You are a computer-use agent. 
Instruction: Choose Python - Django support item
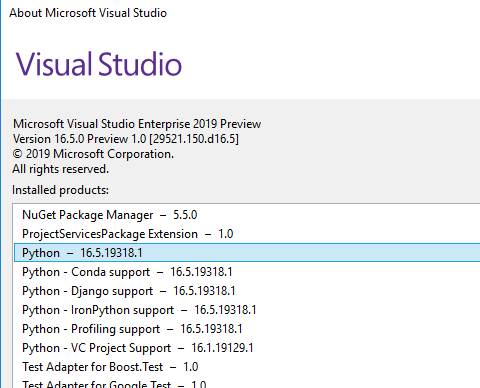point(247,291)
